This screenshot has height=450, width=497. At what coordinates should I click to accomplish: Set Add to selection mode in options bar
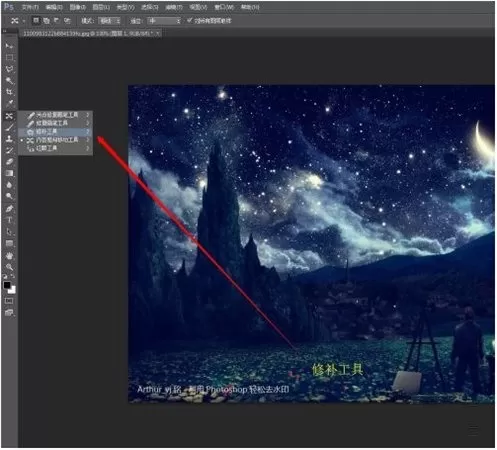point(46,21)
